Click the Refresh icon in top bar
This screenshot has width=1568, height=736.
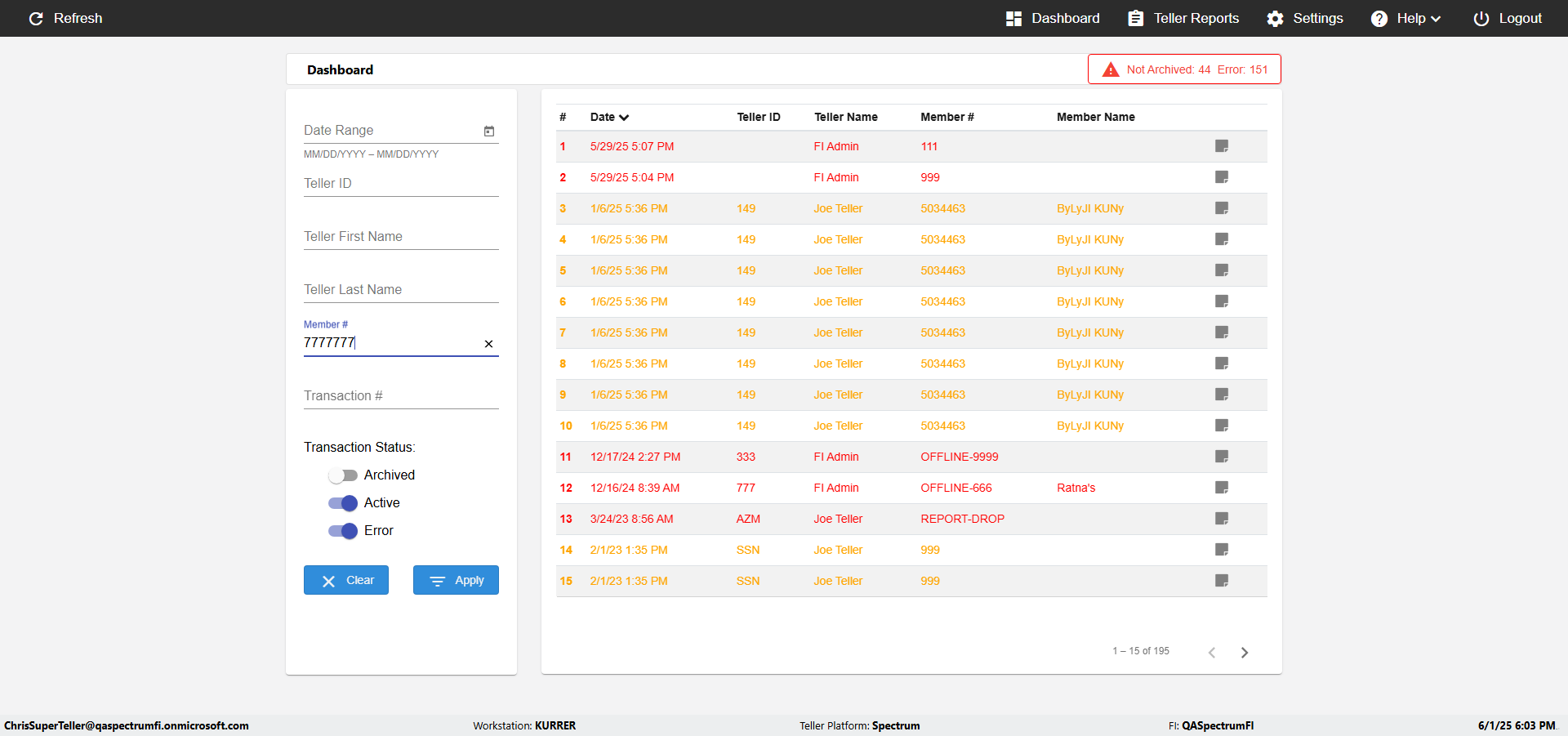pyautogui.click(x=36, y=18)
